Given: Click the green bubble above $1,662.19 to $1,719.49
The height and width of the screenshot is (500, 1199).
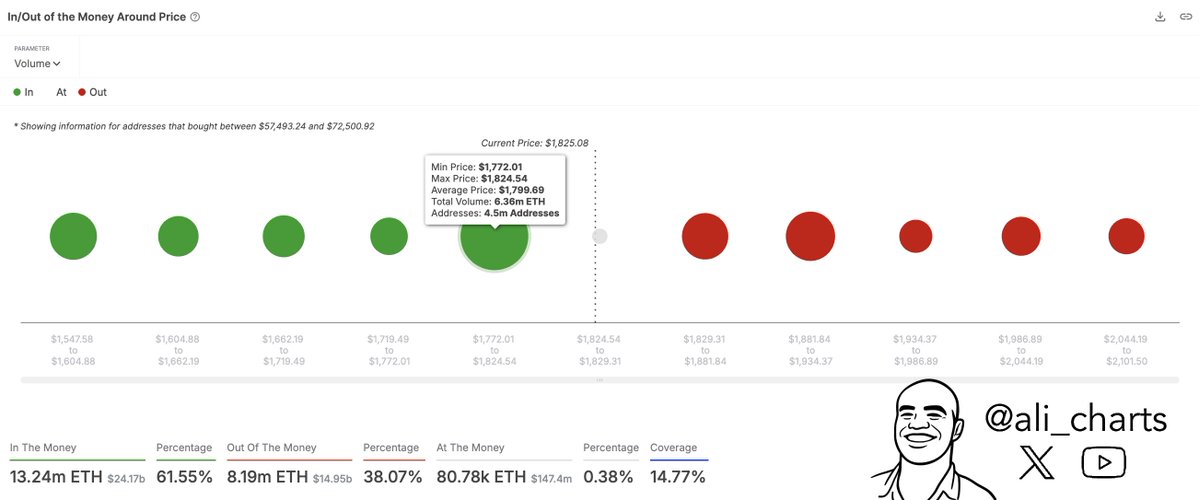Looking at the screenshot, I should pos(283,237).
